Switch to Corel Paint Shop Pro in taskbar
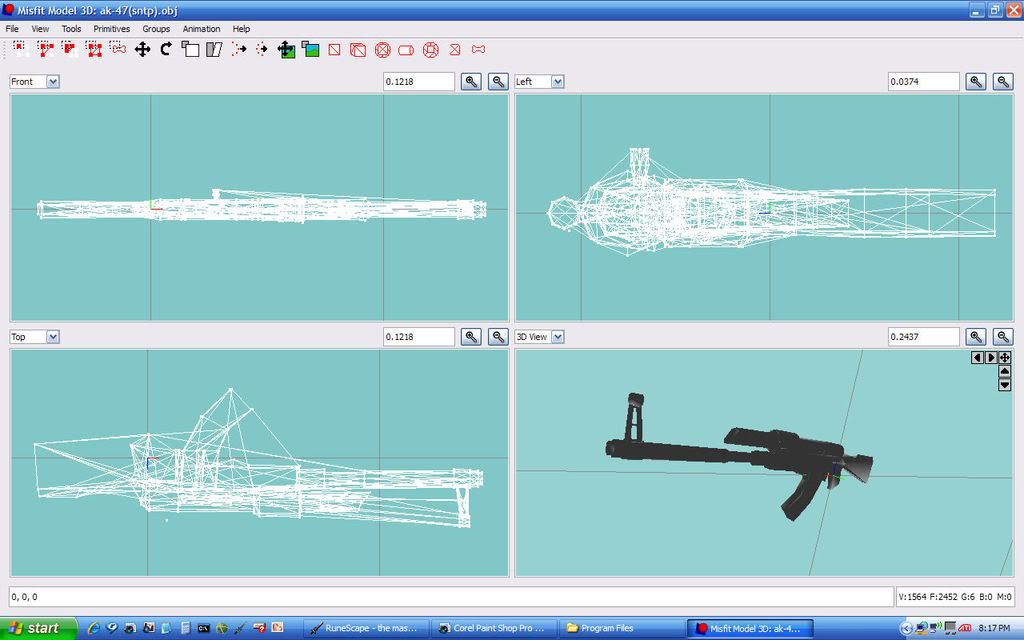1024x640 pixels. pyautogui.click(x=494, y=628)
